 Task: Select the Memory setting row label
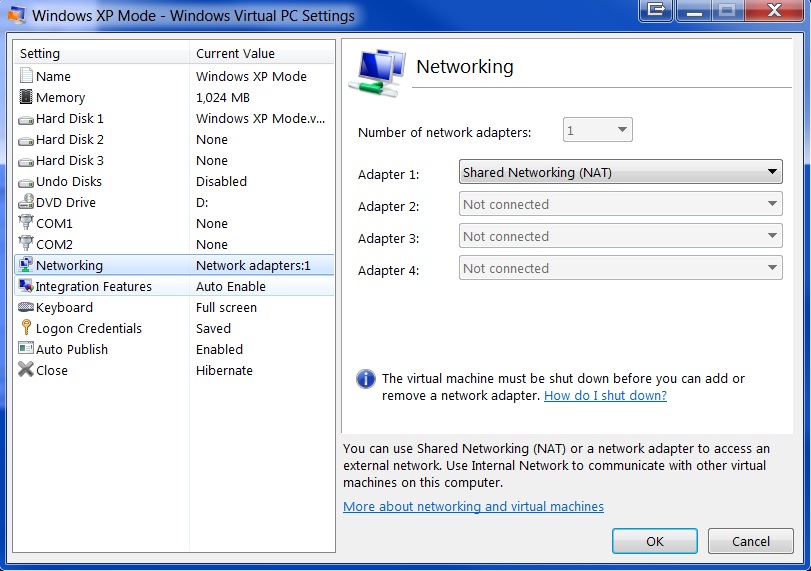pyautogui.click(x=61, y=98)
